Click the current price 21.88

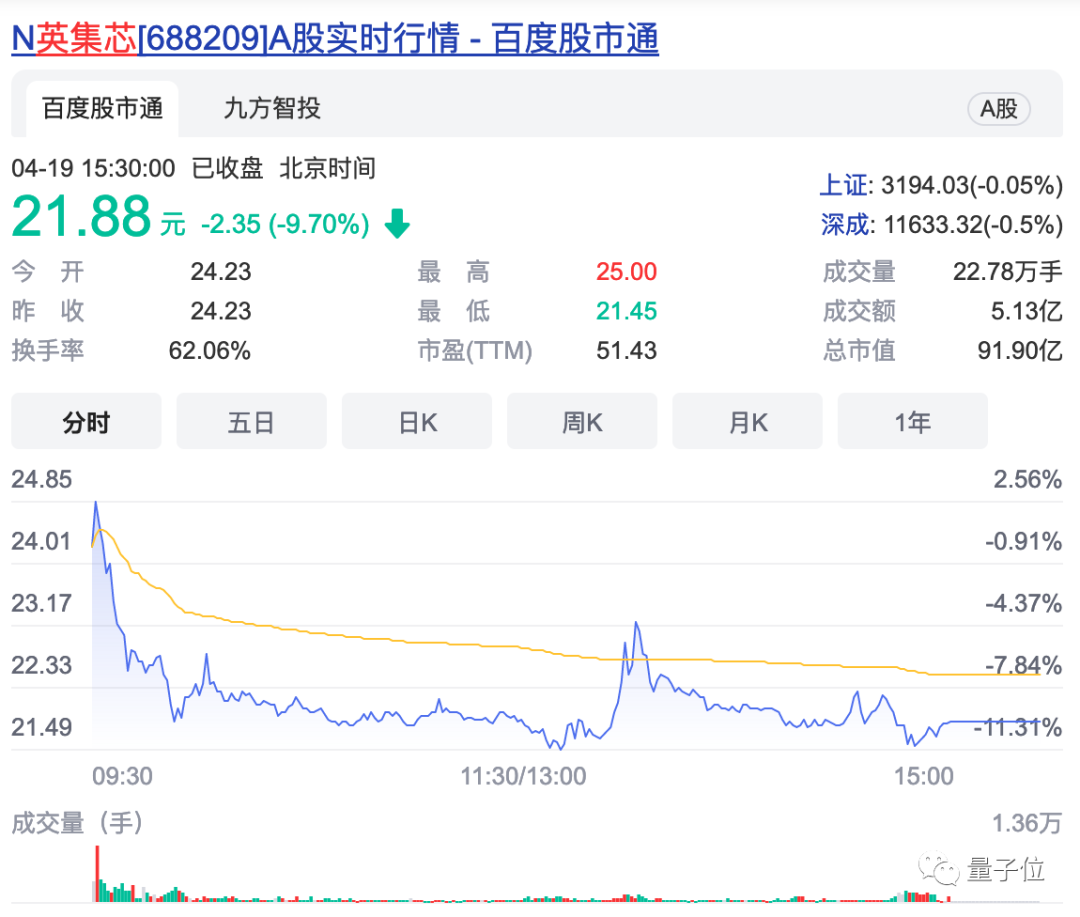point(81,216)
